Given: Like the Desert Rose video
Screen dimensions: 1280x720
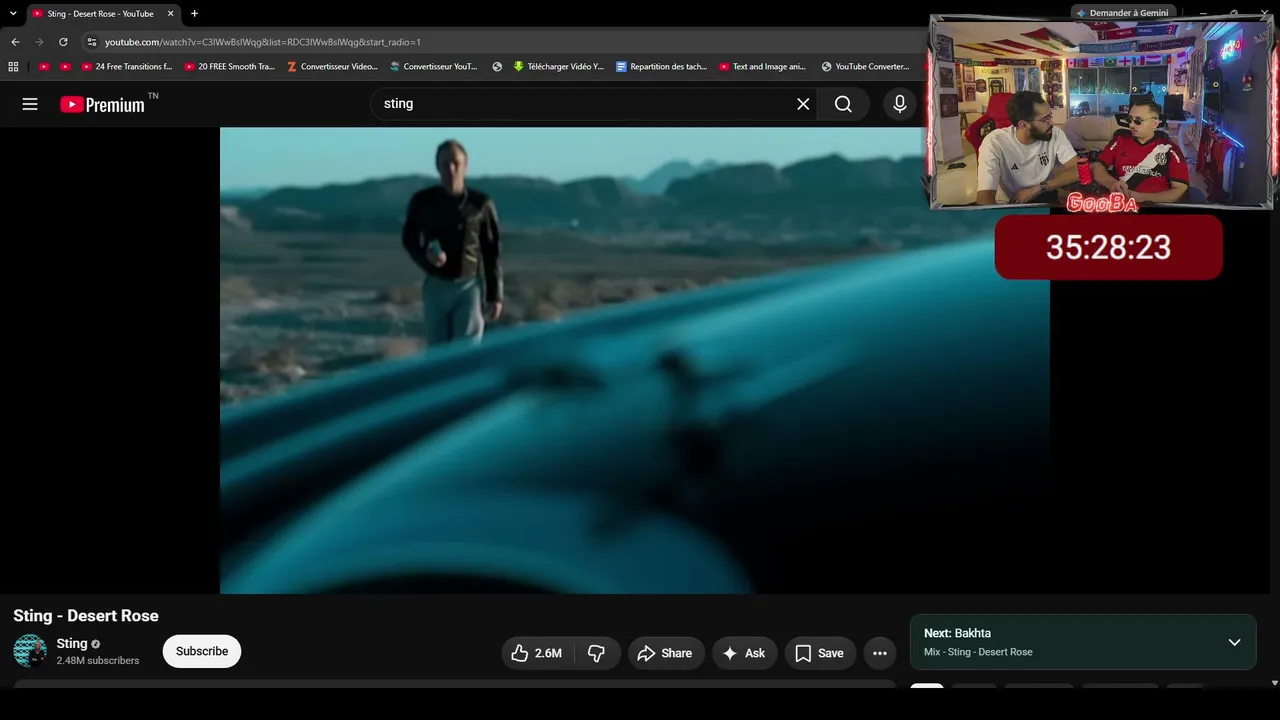Looking at the screenshot, I should (x=537, y=653).
